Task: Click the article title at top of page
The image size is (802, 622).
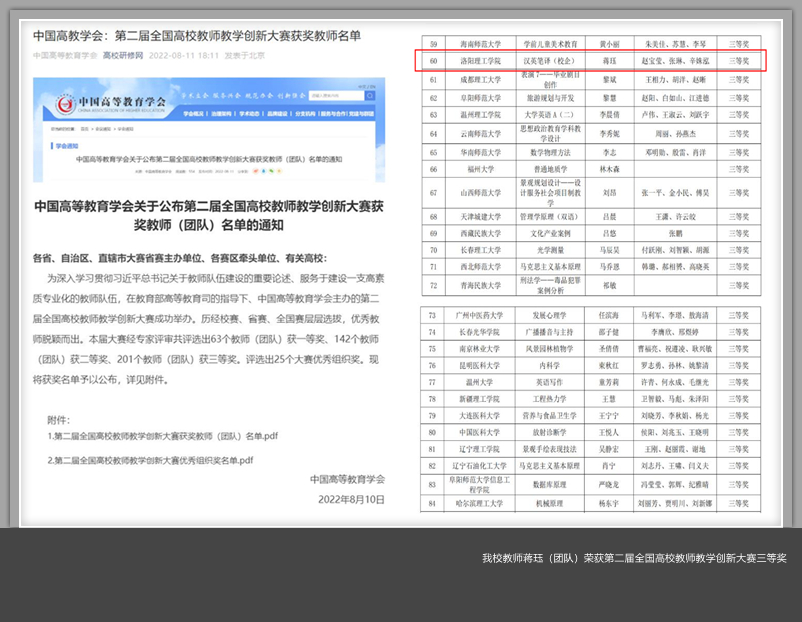Action: (x=196, y=36)
